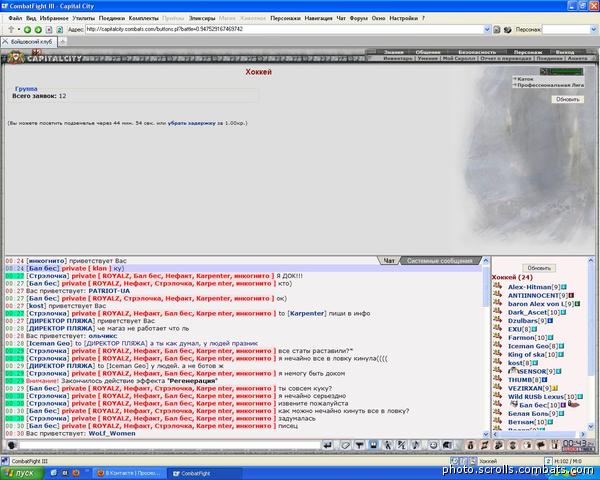This screenshot has width=600, height=480.
Task: Open the Анкета top menu link
Action: (x=577, y=59)
